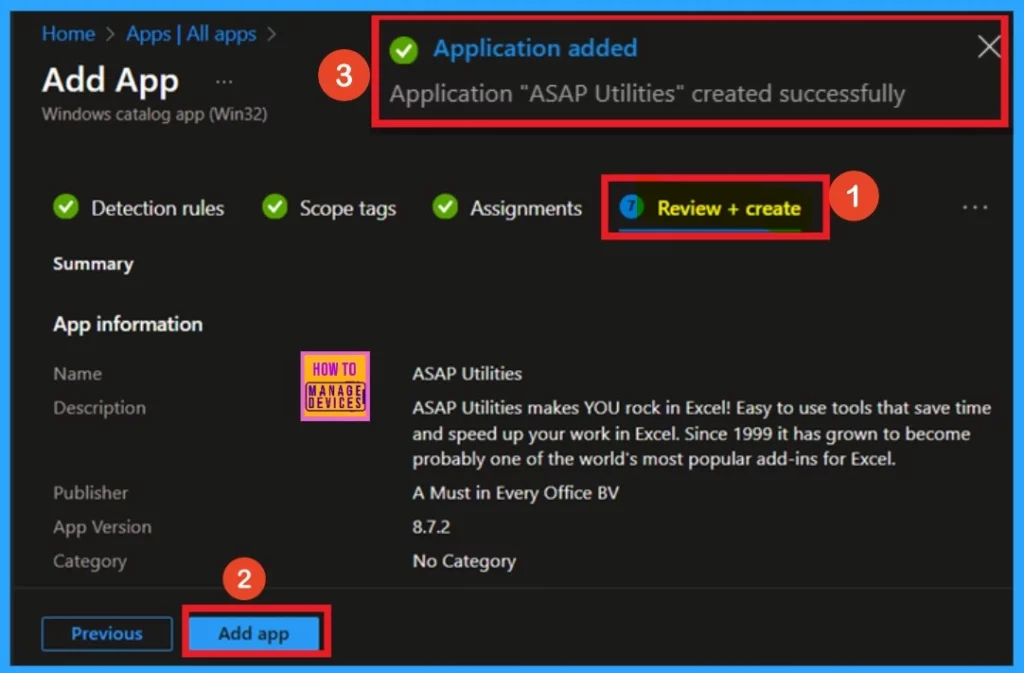Viewport: 1024px width, 673px height.
Task: Switch to Assignments tab
Action: (526, 208)
